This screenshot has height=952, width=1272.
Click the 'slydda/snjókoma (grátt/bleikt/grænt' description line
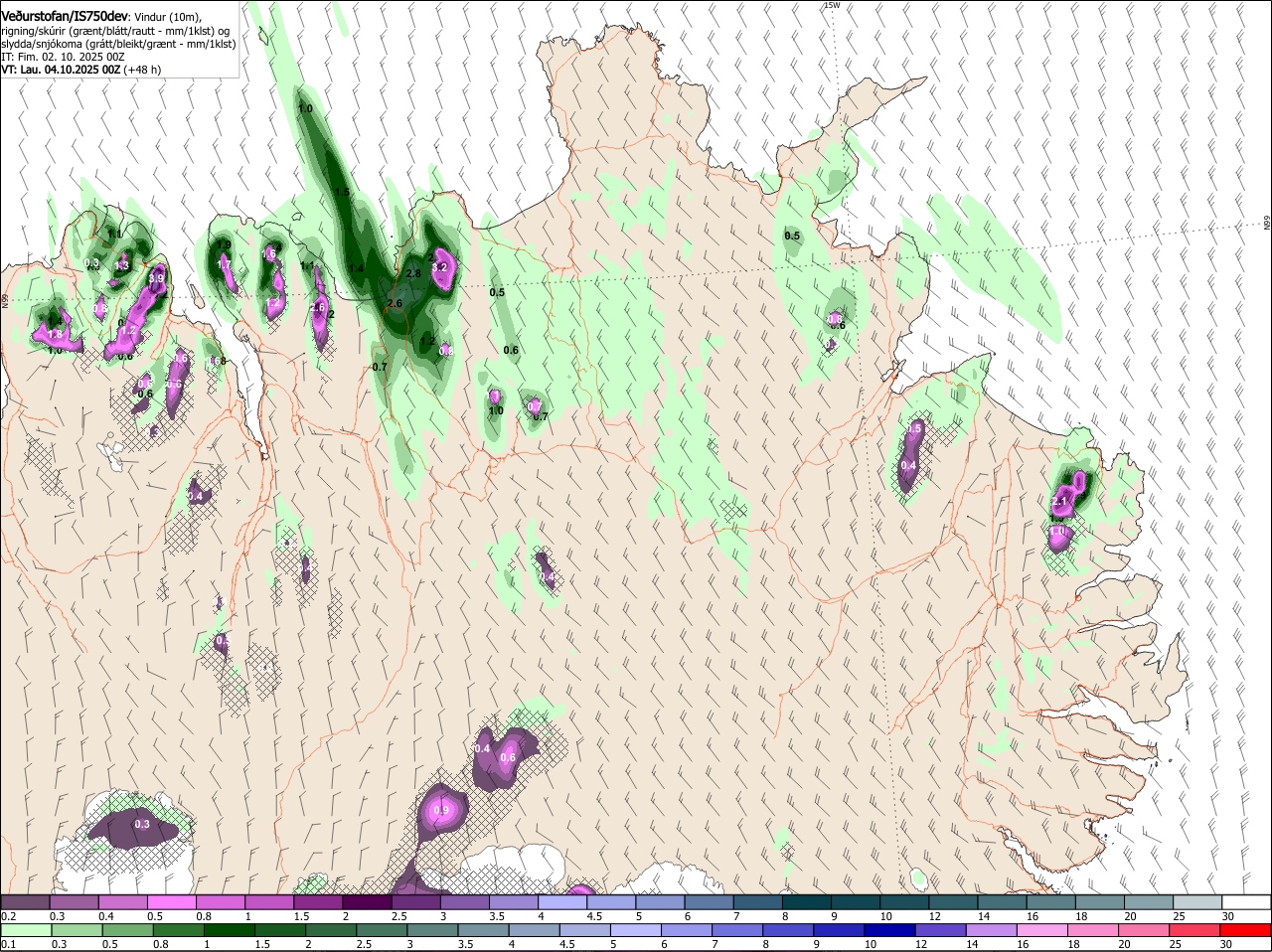tap(118, 44)
